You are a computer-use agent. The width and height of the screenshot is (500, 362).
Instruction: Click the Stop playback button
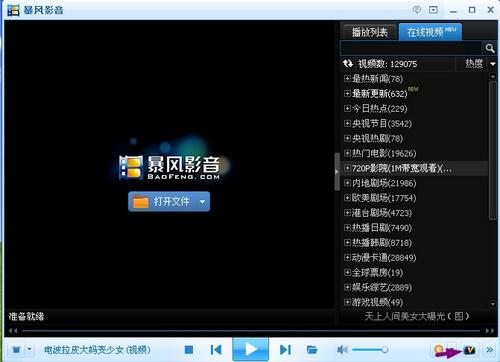(x=189, y=350)
